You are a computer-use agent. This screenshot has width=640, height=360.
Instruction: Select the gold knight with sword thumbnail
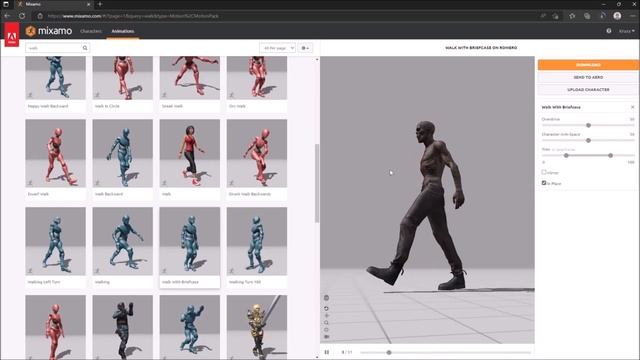257,327
